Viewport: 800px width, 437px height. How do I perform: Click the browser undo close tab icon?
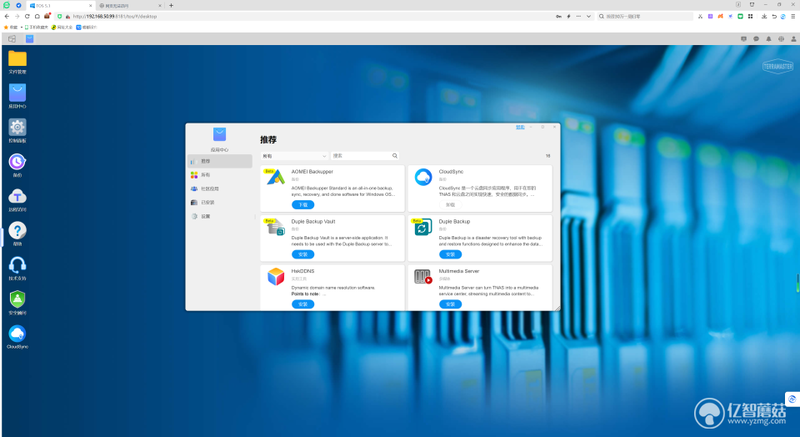coord(773,16)
